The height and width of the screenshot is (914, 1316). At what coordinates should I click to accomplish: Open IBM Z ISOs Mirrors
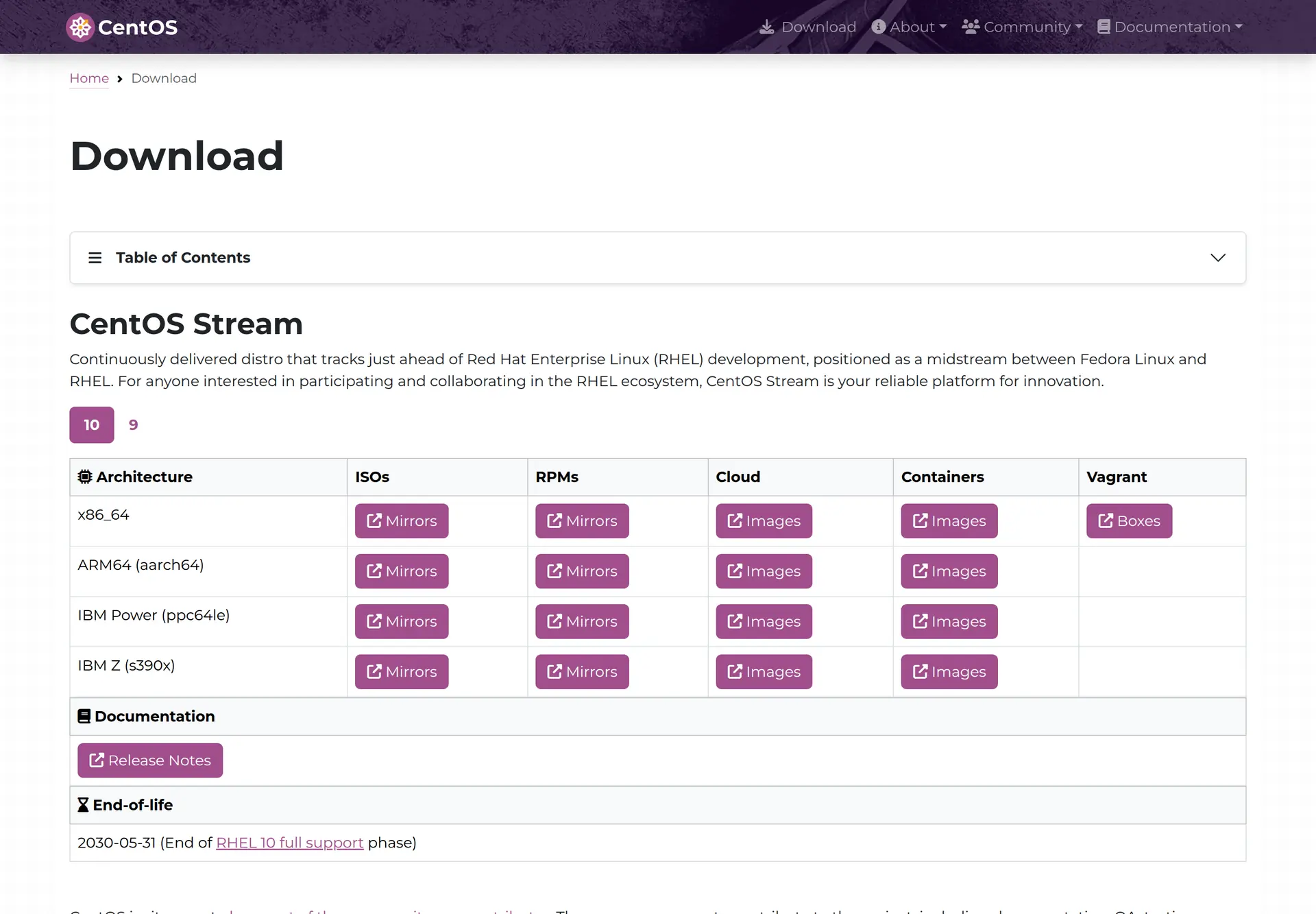coord(402,672)
